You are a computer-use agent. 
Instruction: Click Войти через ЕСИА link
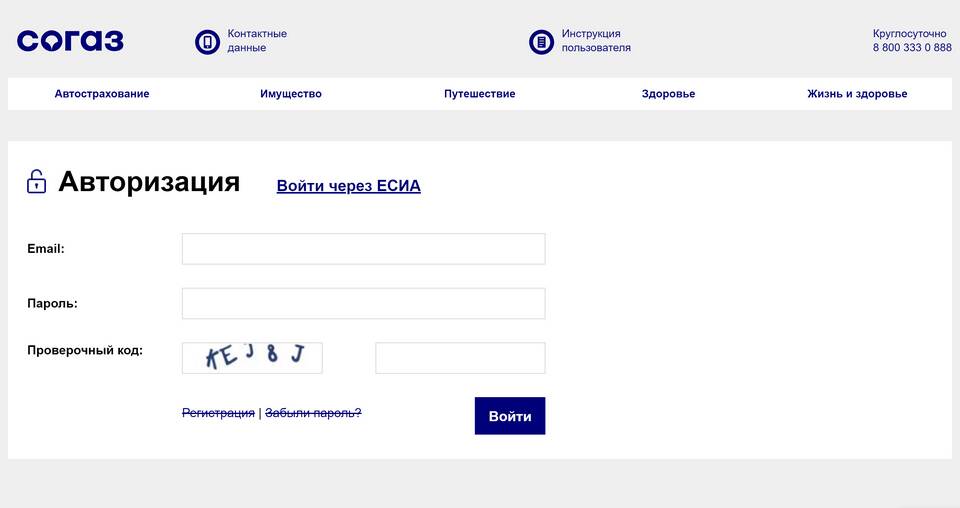[x=348, y=186]
